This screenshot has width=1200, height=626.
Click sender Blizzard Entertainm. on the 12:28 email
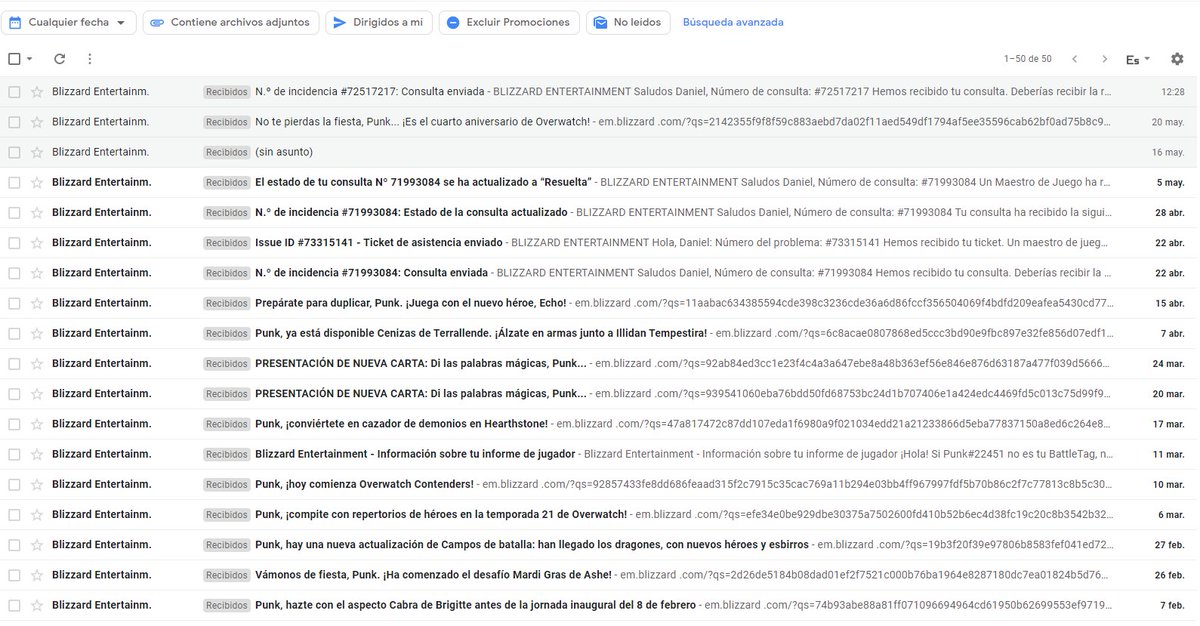click(100, 92)
